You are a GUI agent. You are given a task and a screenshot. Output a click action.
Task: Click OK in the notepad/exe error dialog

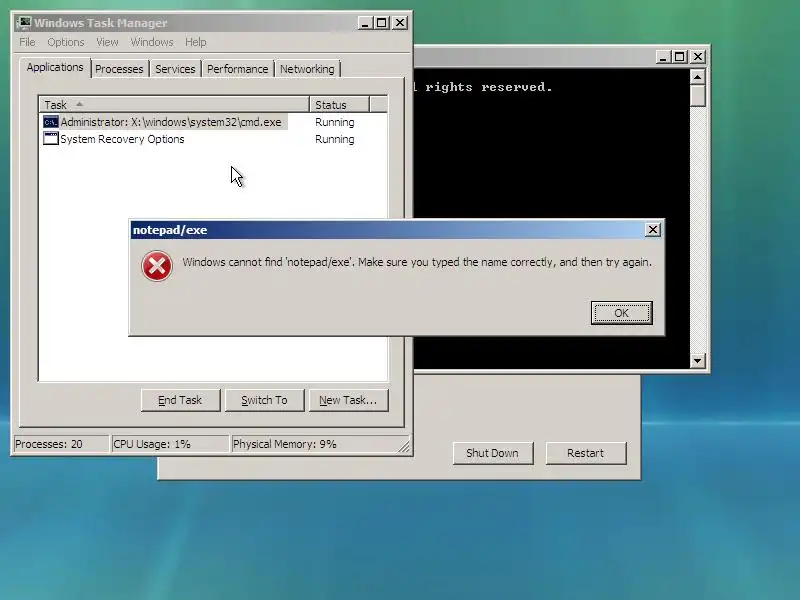(x=621, y=313)
